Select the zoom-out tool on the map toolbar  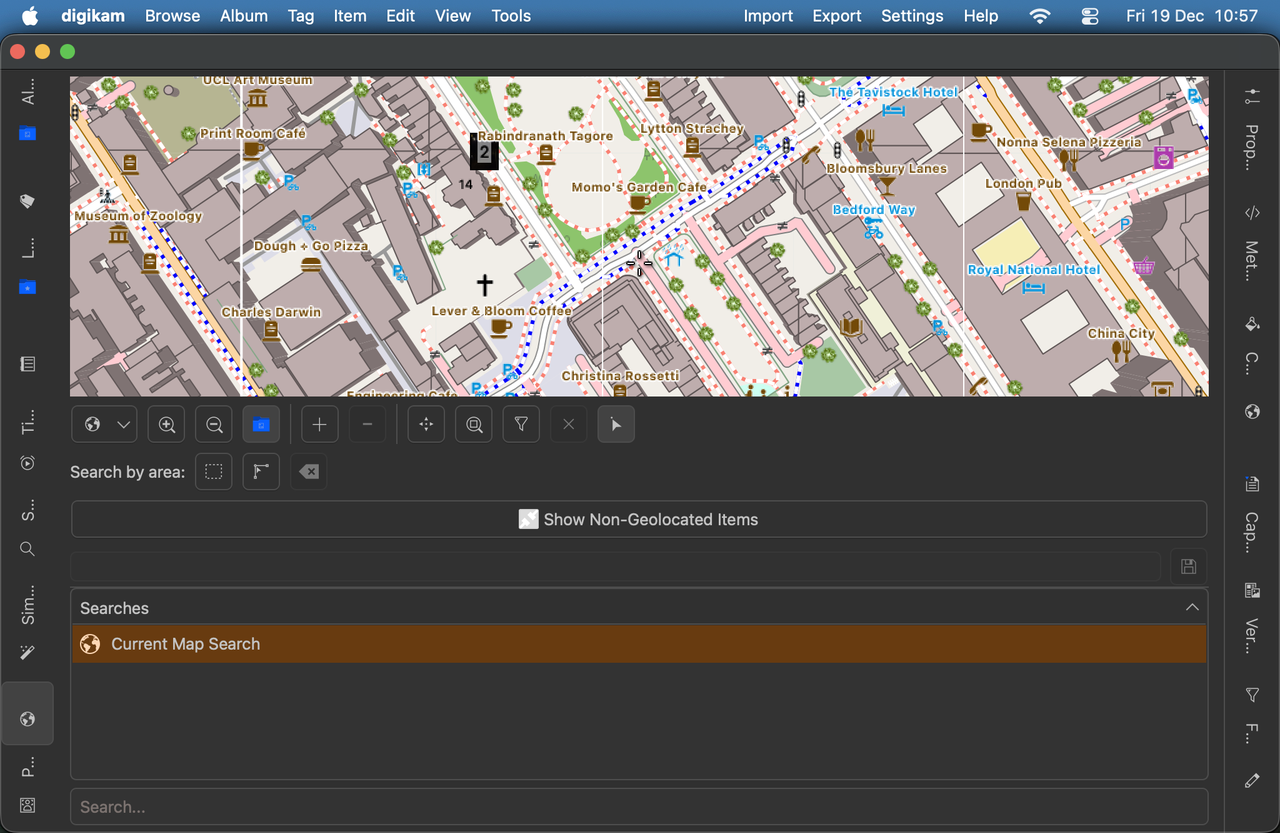click(x=213, y=424)
